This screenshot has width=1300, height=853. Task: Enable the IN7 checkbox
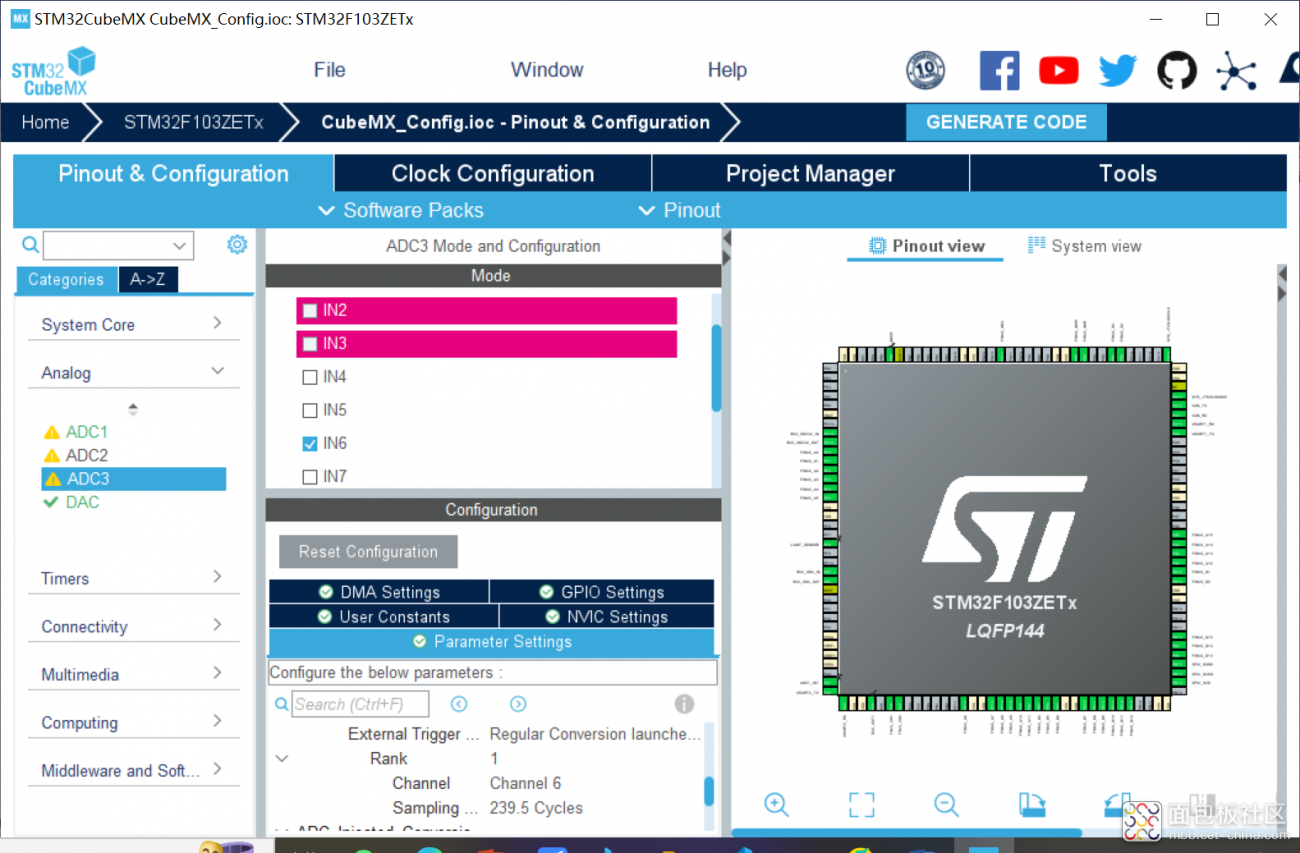[310, 477]
